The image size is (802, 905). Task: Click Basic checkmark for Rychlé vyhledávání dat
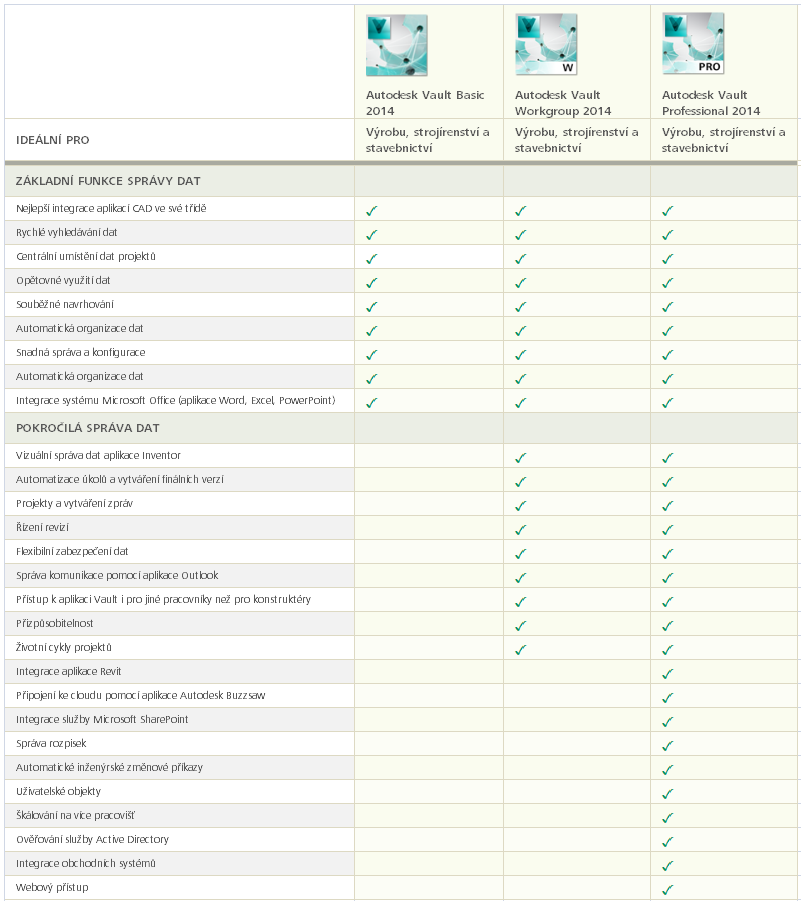372,235
